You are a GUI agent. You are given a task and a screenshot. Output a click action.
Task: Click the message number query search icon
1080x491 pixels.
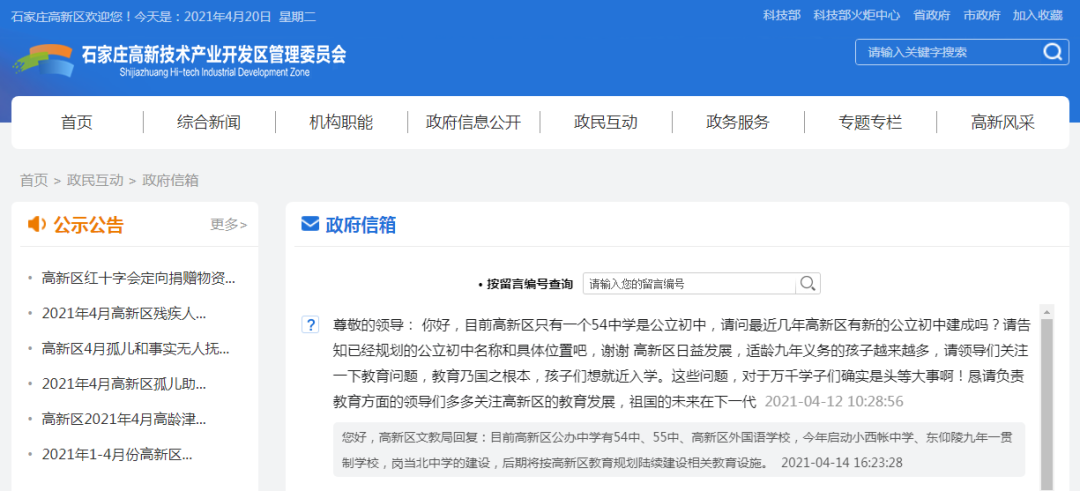click(x=807, y=284)
